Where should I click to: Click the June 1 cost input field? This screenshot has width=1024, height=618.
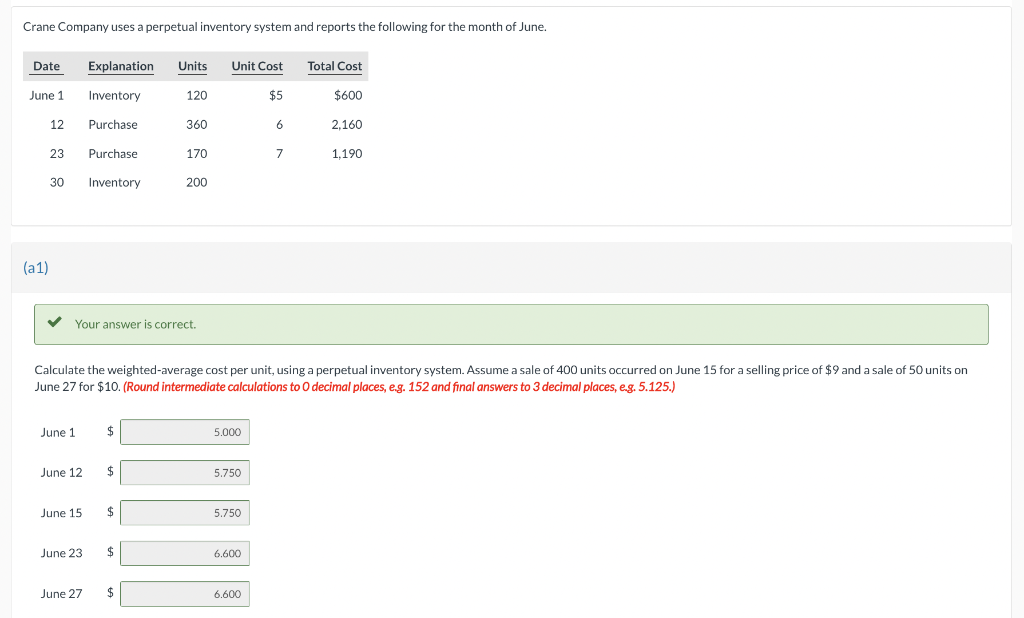point(185,432)
